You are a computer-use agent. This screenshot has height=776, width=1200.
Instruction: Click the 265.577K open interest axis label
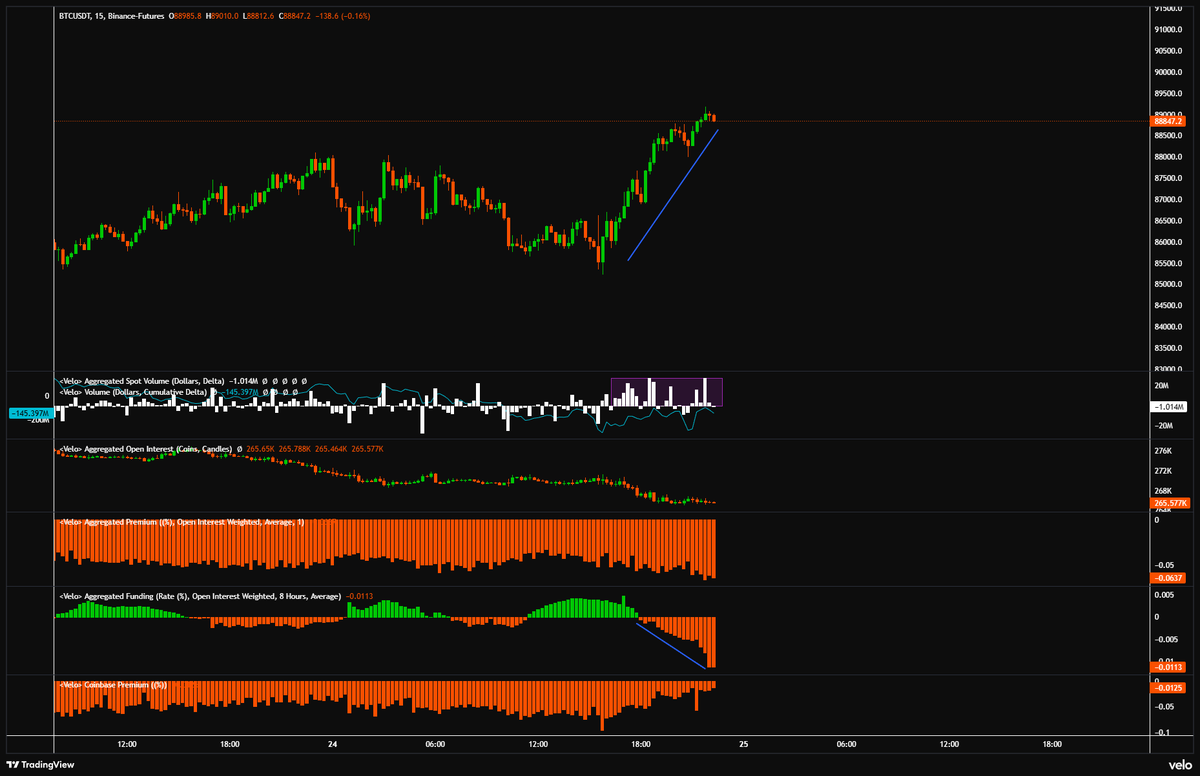pyautogui.click(x=1168, y=503)
